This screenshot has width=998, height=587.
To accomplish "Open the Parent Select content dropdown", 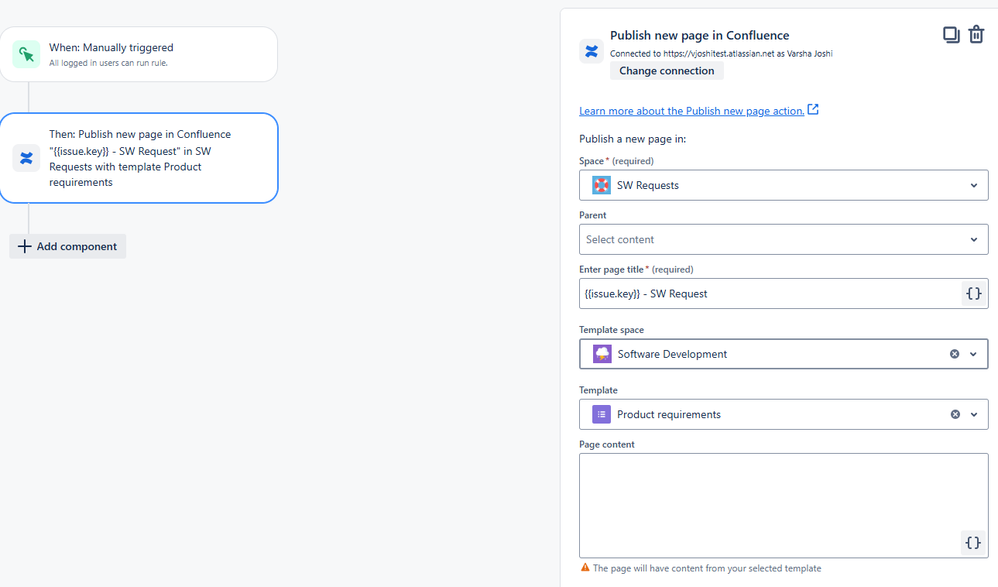I will [784, 239].
